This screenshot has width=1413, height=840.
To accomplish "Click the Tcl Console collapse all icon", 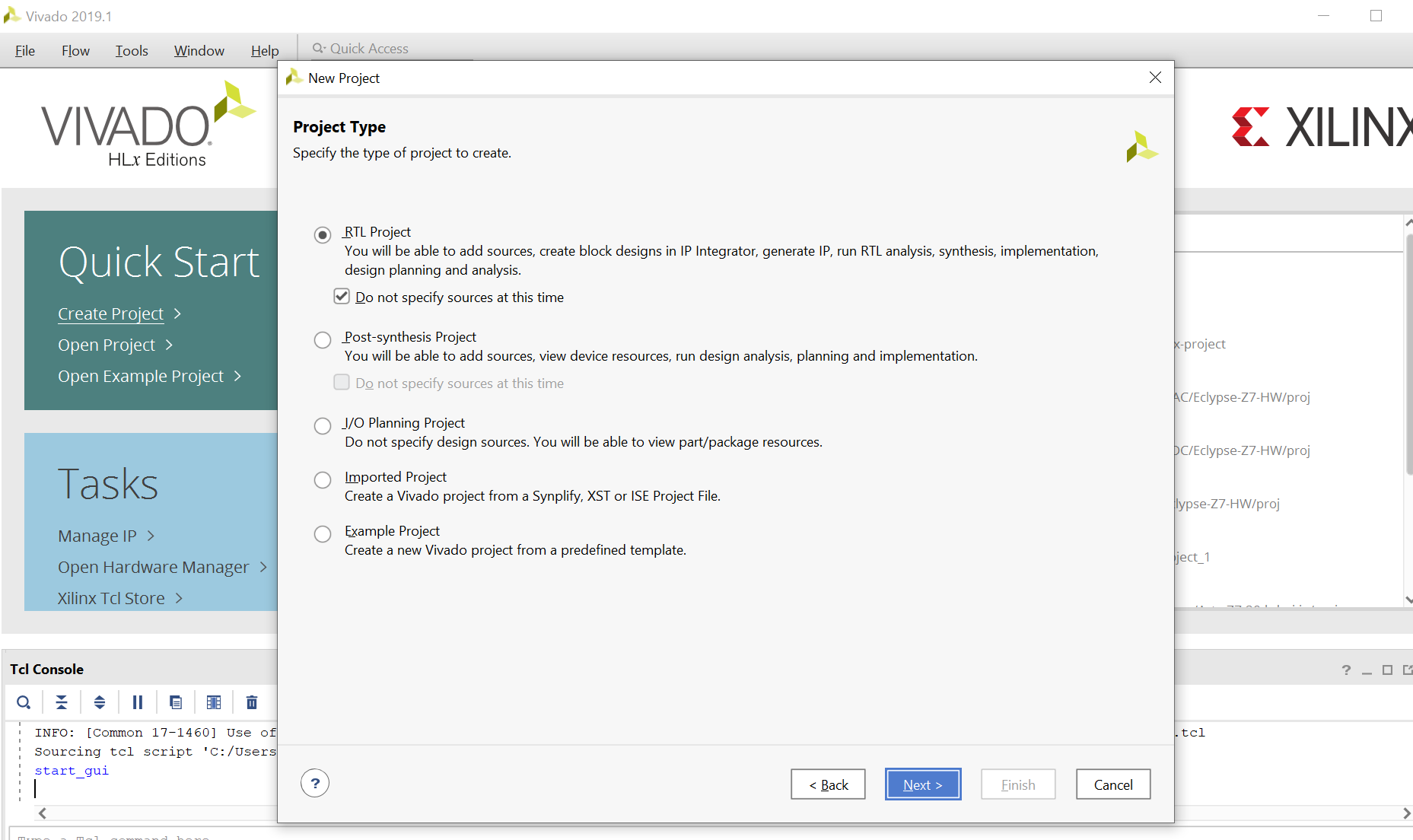I will 62,702.
